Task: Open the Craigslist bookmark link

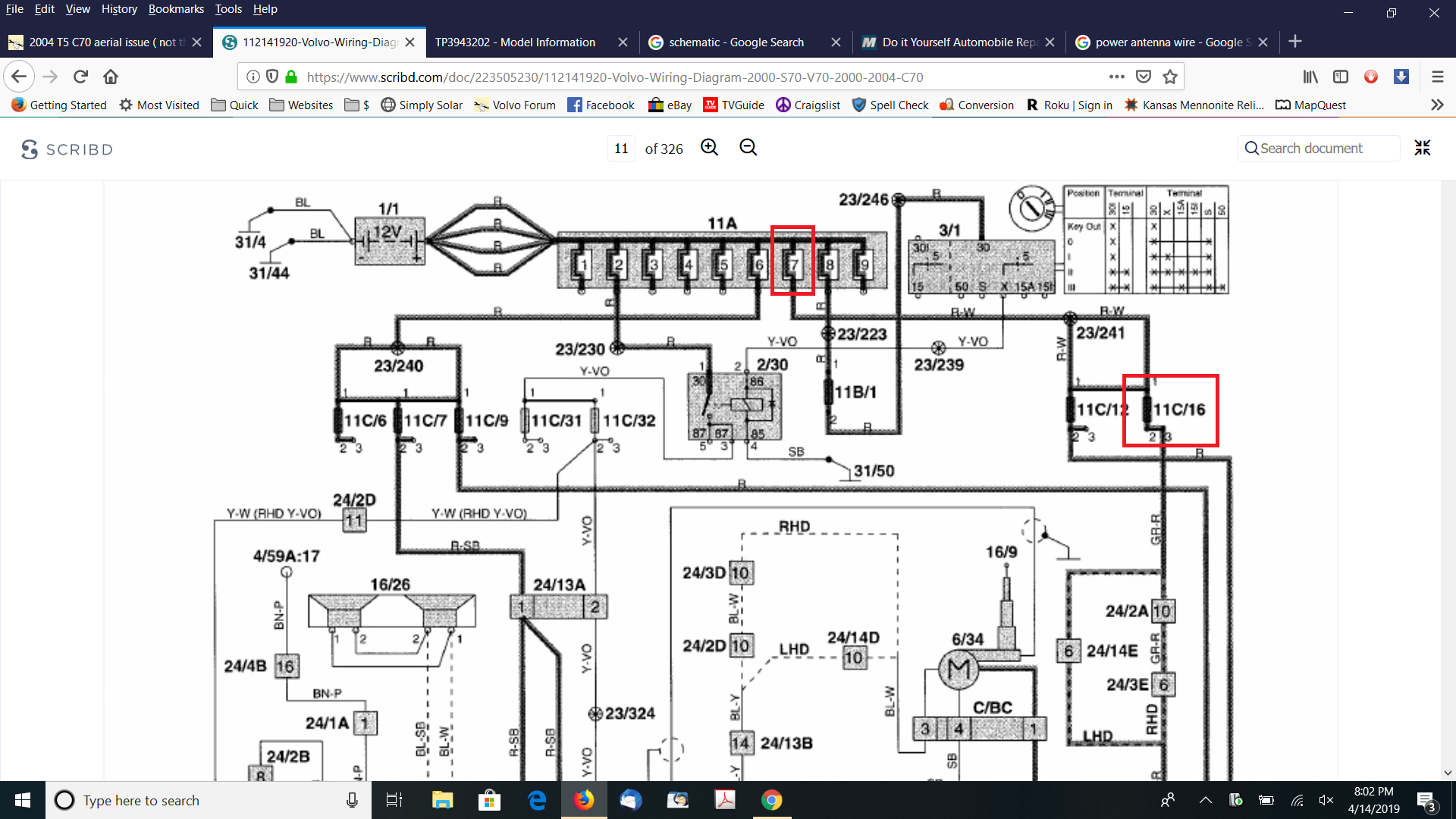Action: 808,105
